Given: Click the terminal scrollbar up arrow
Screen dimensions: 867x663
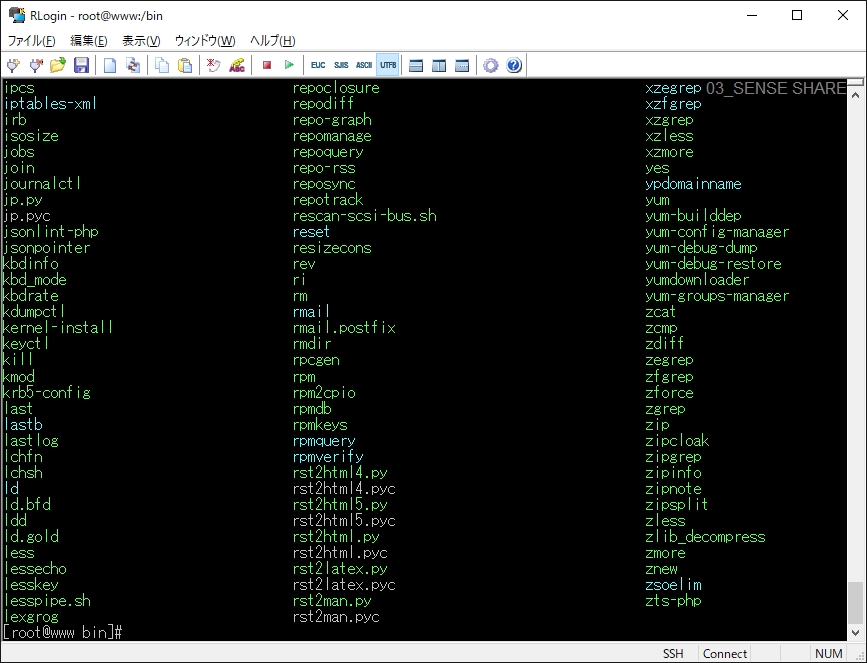Looking at the screenshot, I should click(855, 95).
